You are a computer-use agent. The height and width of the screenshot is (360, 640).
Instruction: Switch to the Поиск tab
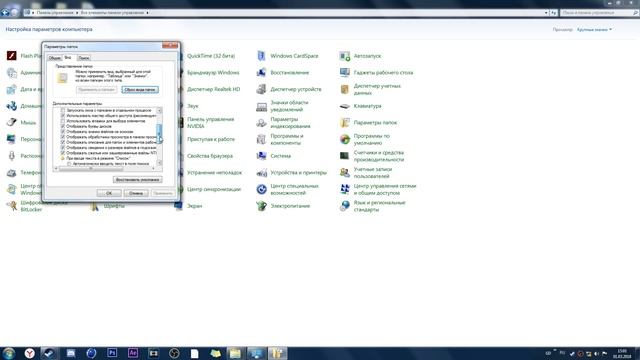84,58
